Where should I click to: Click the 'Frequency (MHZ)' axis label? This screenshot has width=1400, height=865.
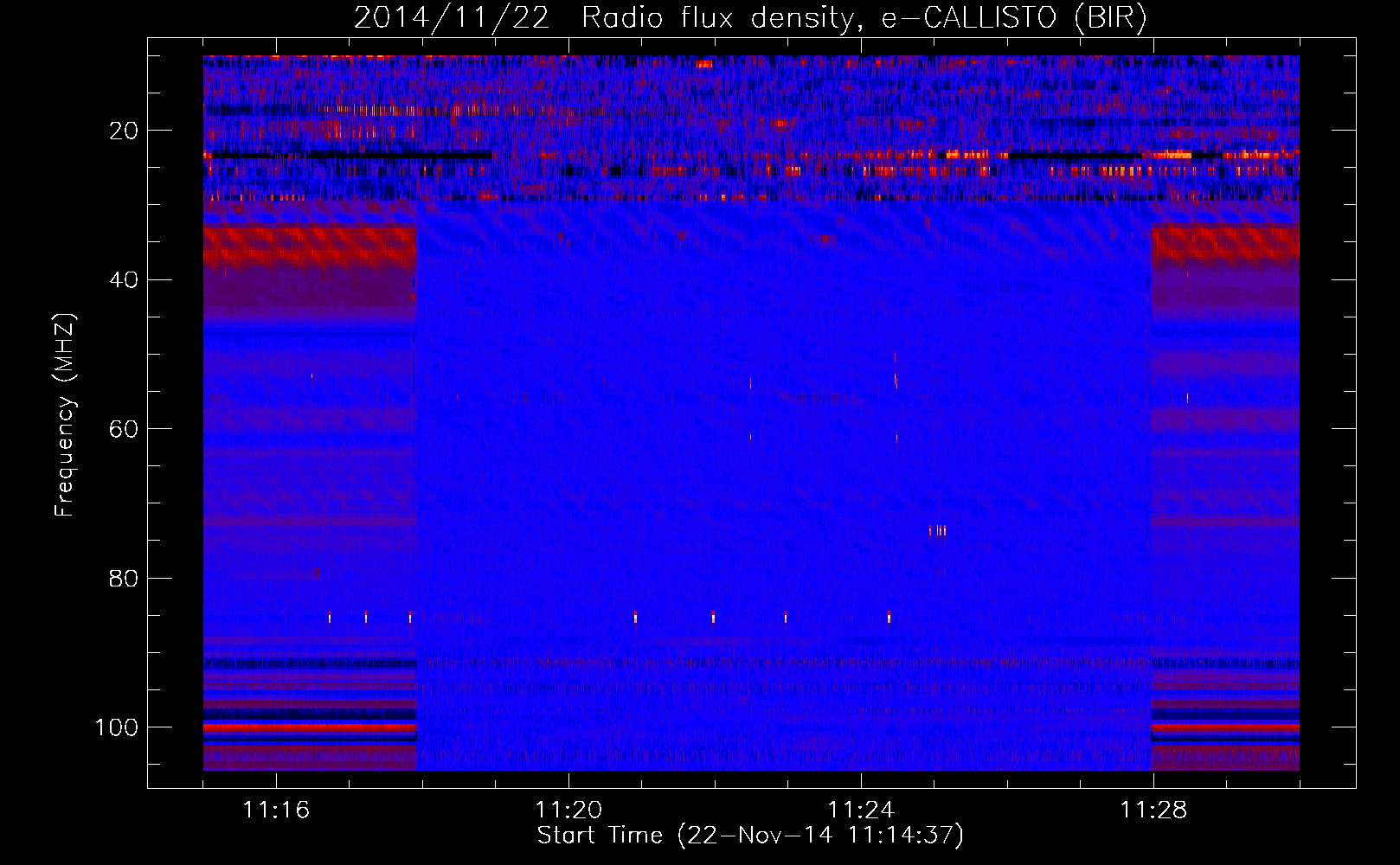(x=65, y=415)
